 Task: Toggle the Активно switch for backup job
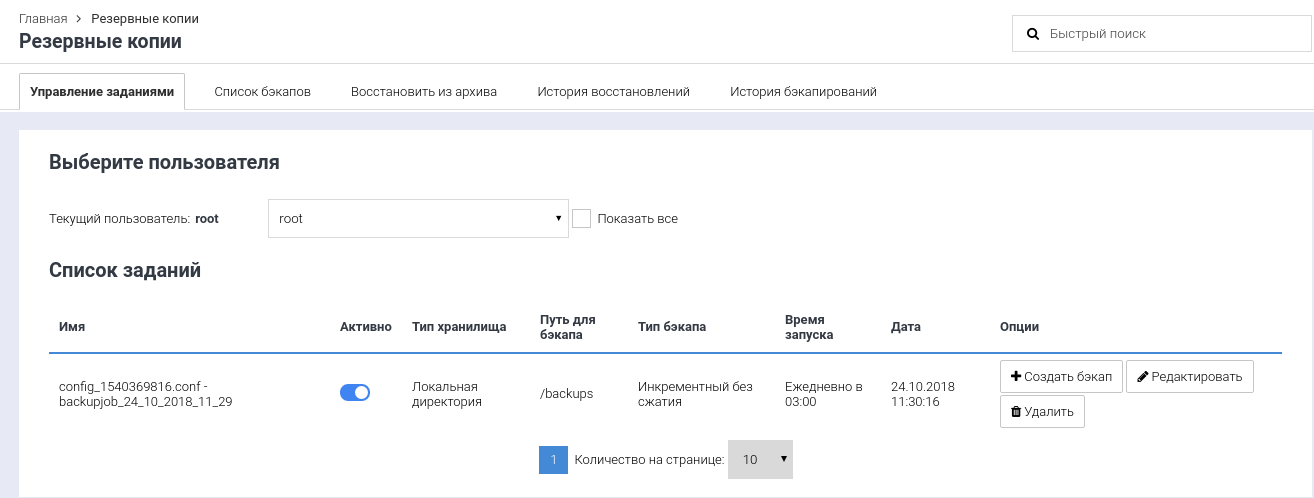tap(355, 393)
